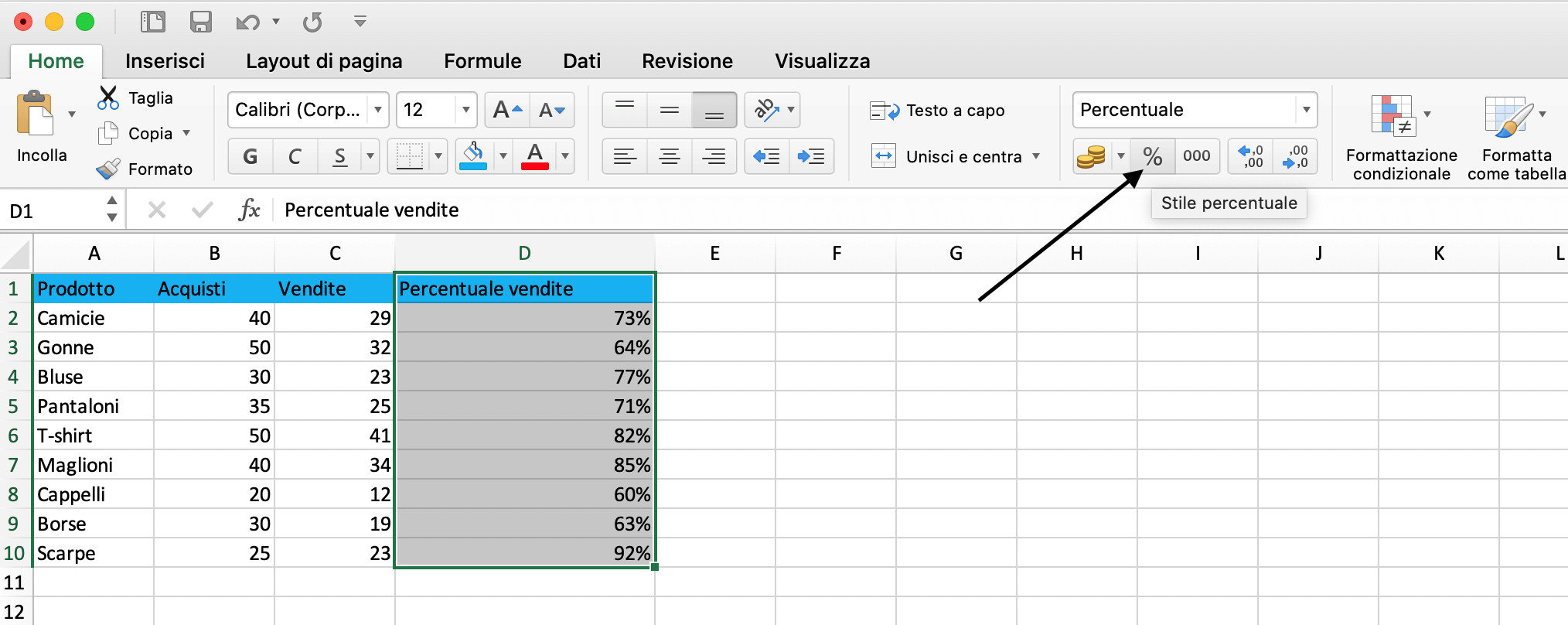This screenshot has width=1568, height=625.
Task: Apply the red font color A
Action: [535, 156]
